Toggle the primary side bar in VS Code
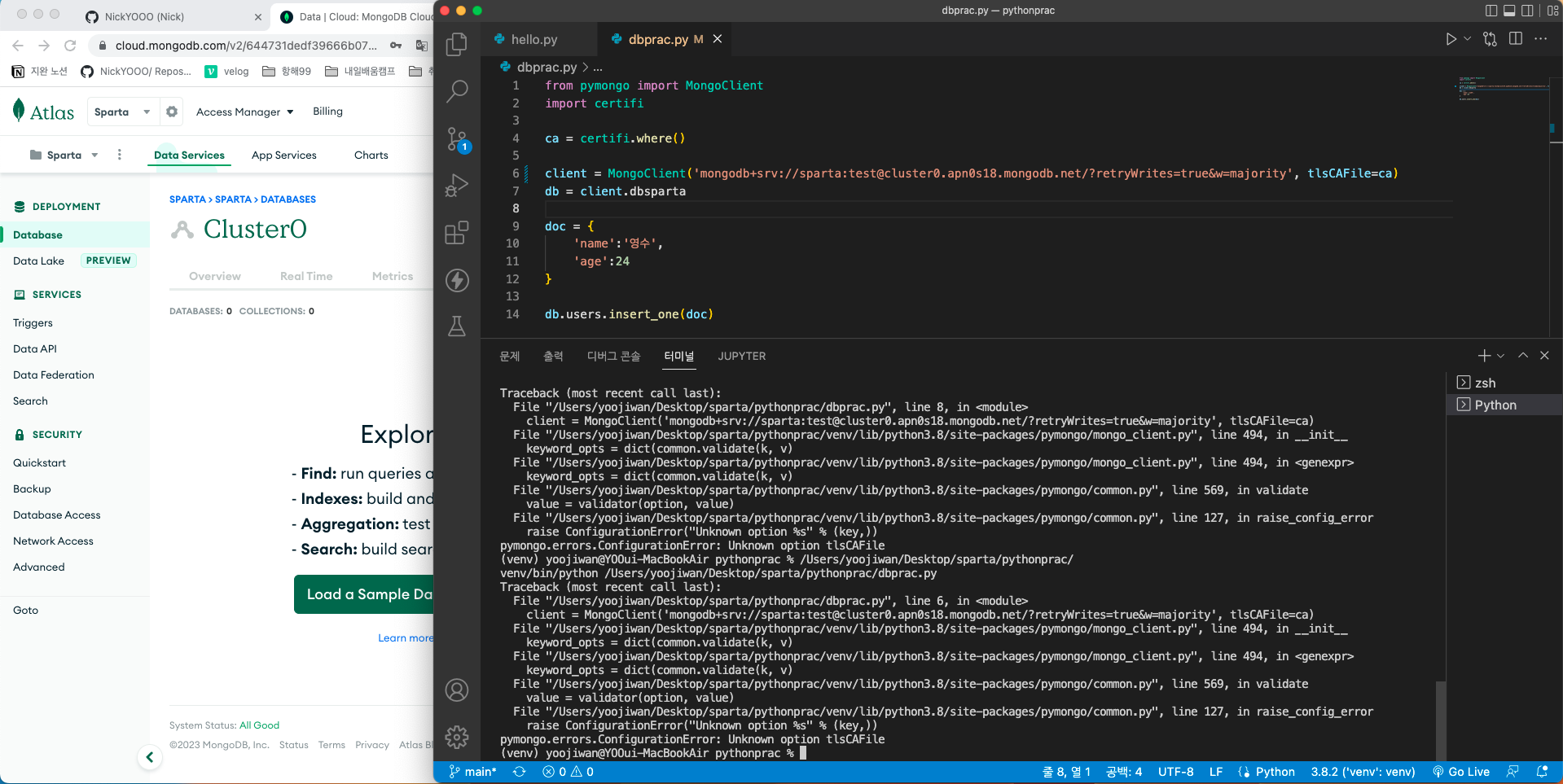Image resolution: width=1563 pixels, height=784 pixels. [1491, 11]
